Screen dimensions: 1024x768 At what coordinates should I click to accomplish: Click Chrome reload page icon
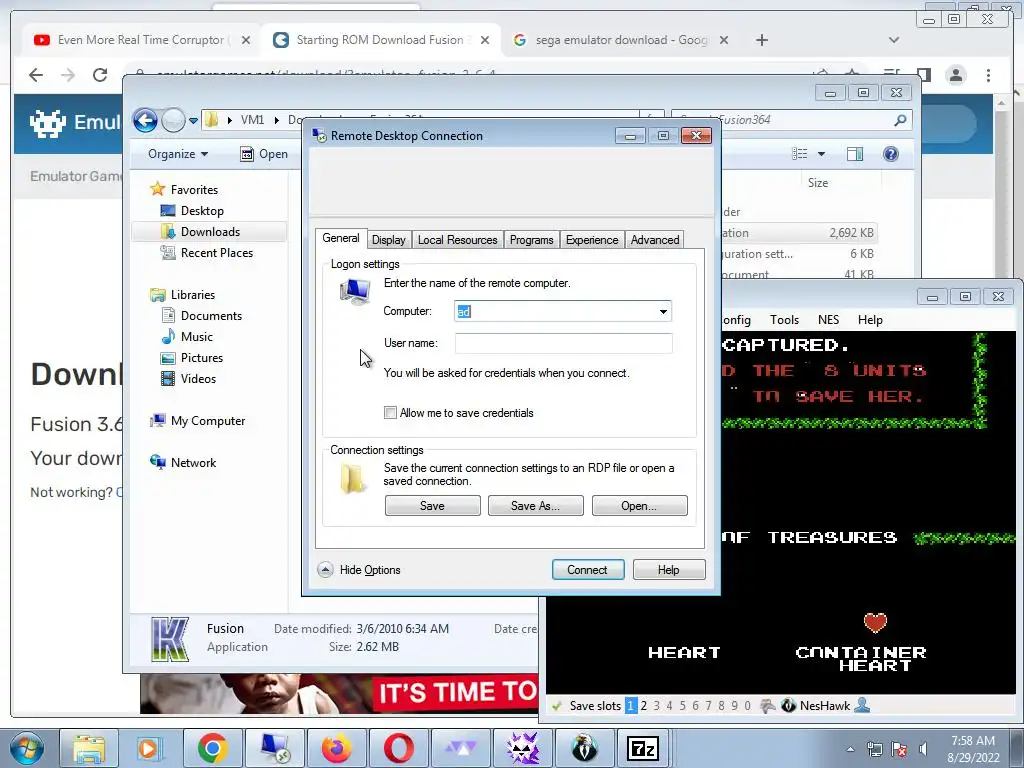tap(100, 75)
